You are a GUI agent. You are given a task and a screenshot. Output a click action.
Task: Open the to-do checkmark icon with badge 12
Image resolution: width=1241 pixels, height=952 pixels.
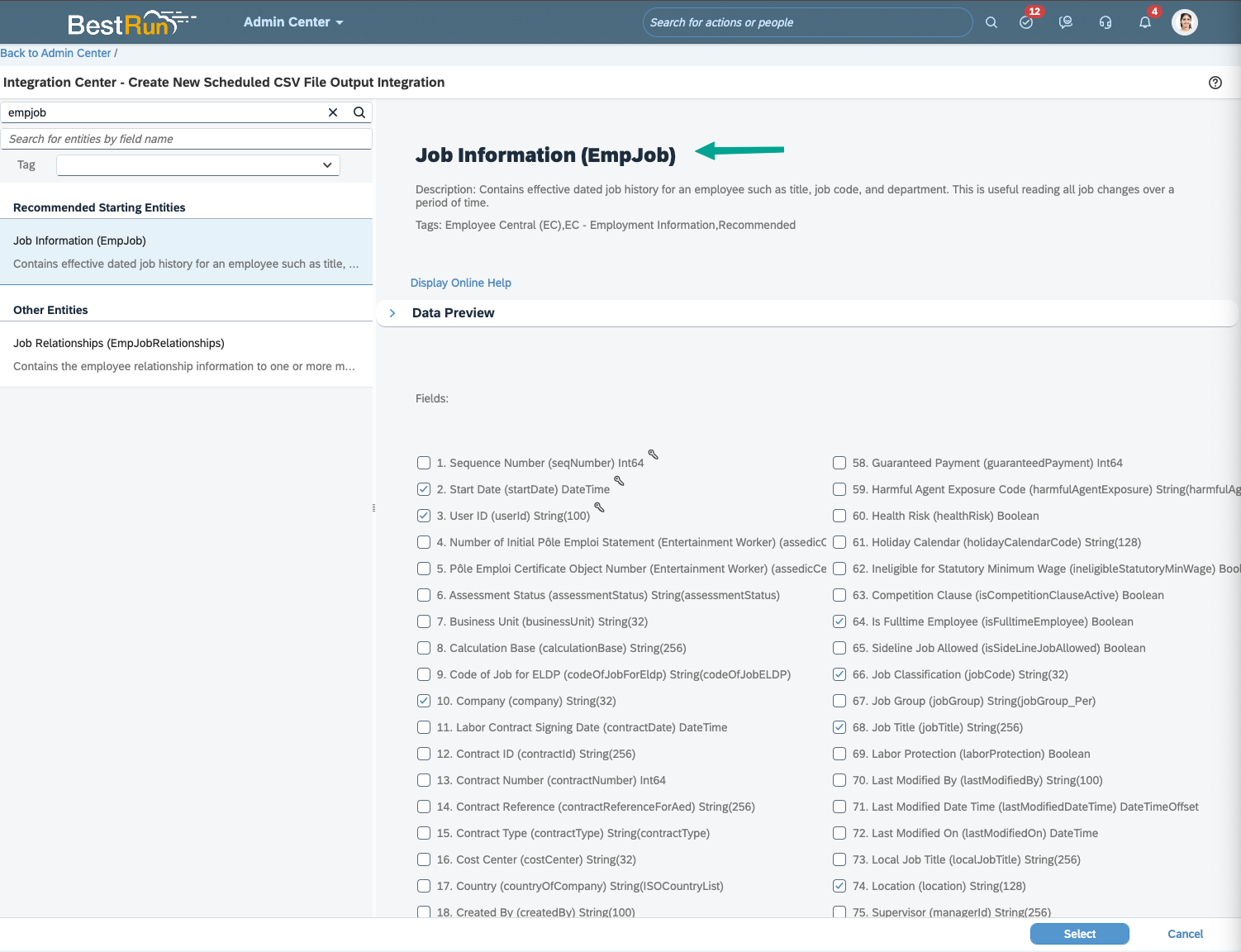point(1026,22)
